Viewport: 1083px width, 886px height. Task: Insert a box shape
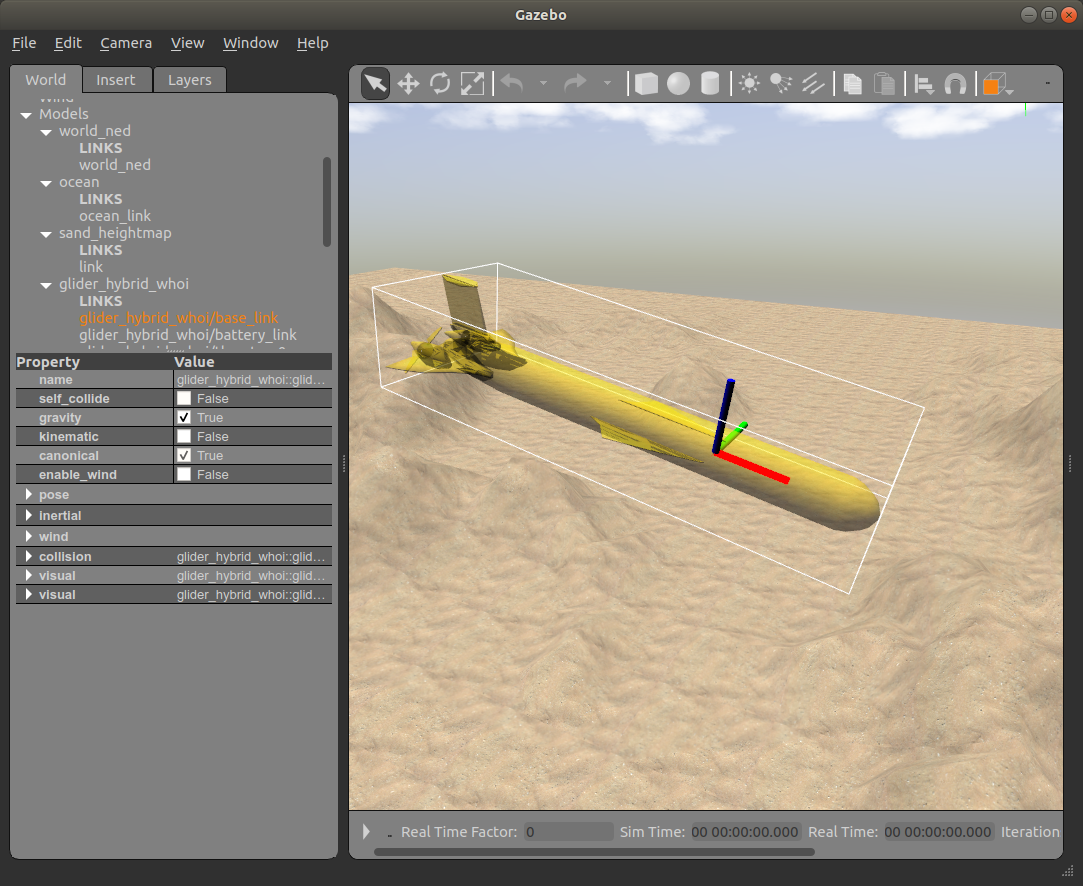click(x=646, y=84)
